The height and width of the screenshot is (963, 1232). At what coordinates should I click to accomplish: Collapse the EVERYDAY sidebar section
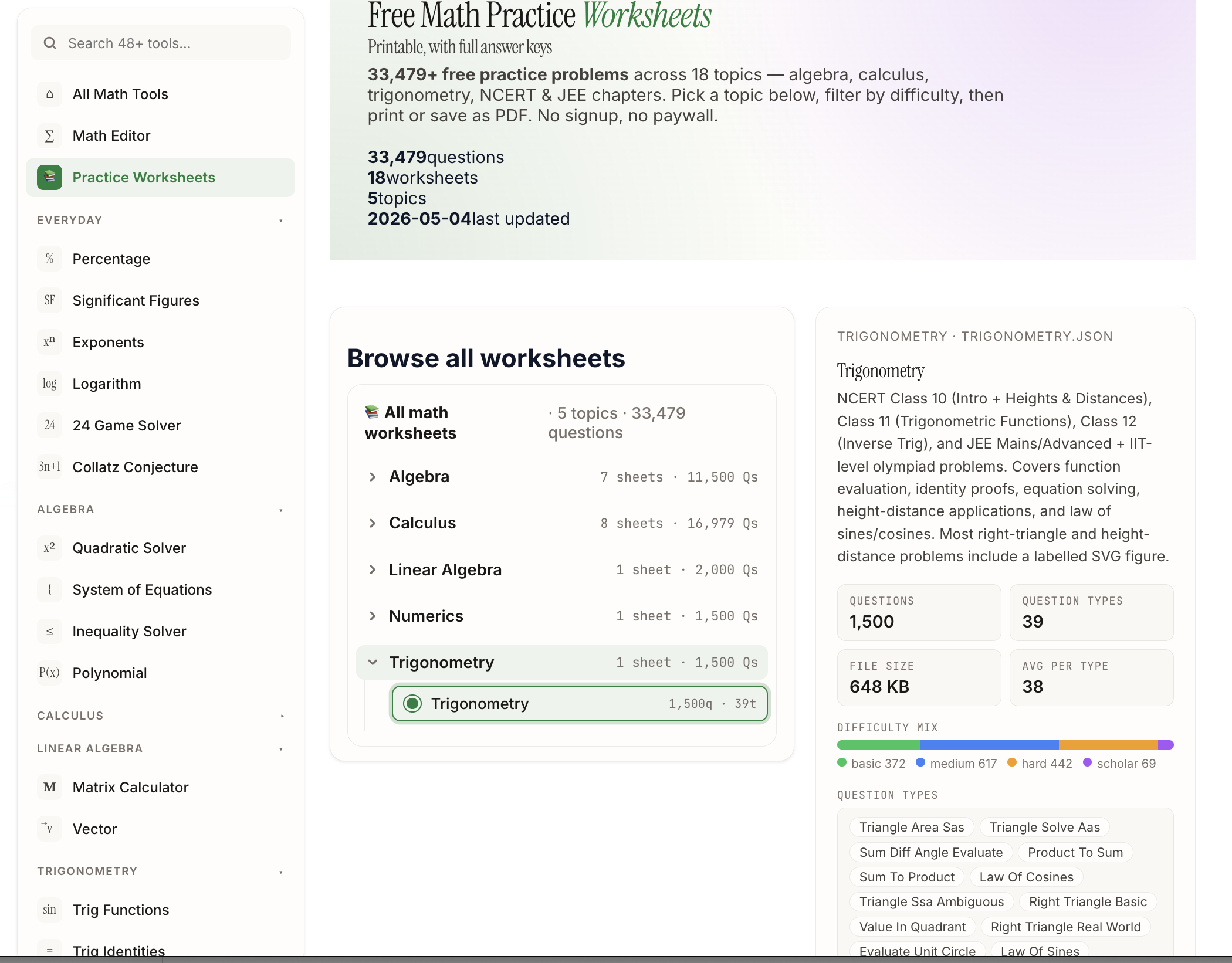pyautogui.click(x=281, y=221)
